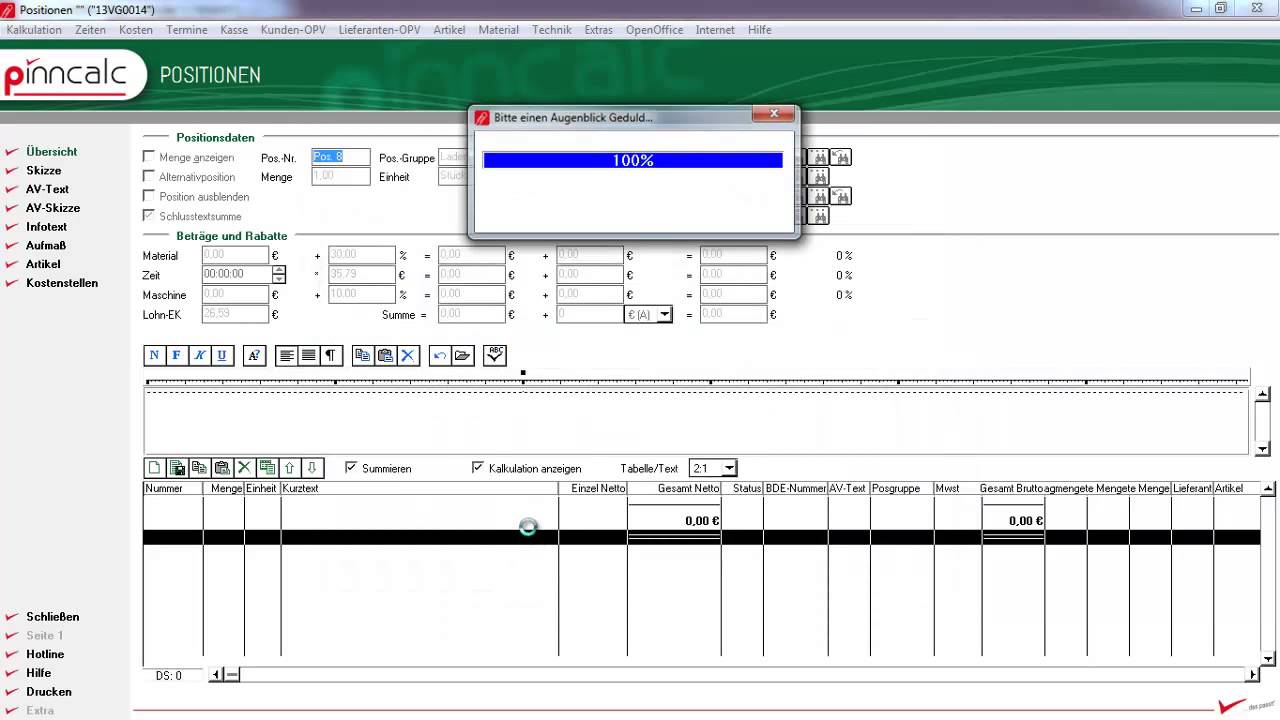
Task: Paste row in table toolbar
Action: (x=222, y=467)
